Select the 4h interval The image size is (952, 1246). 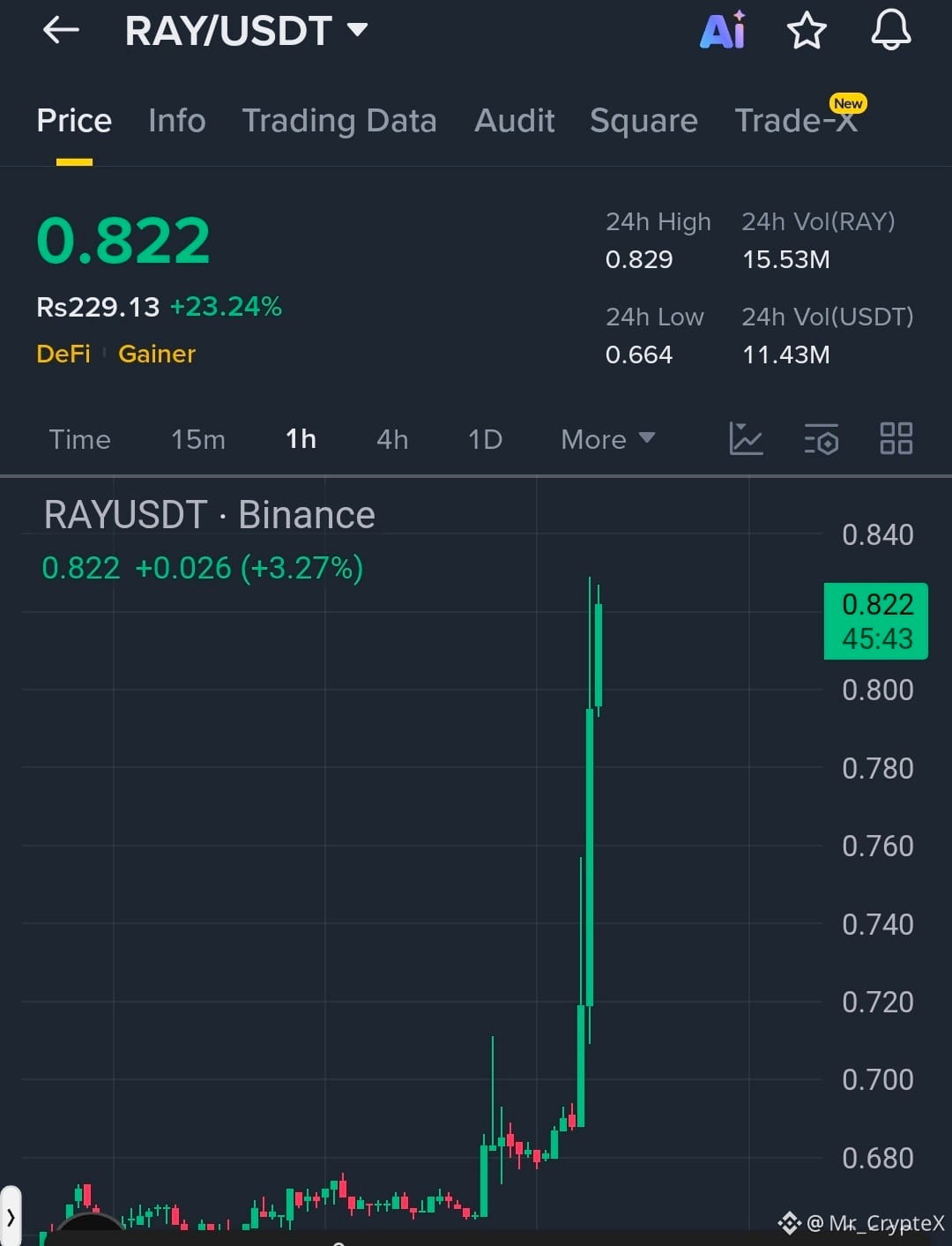[x=392, y=439]
